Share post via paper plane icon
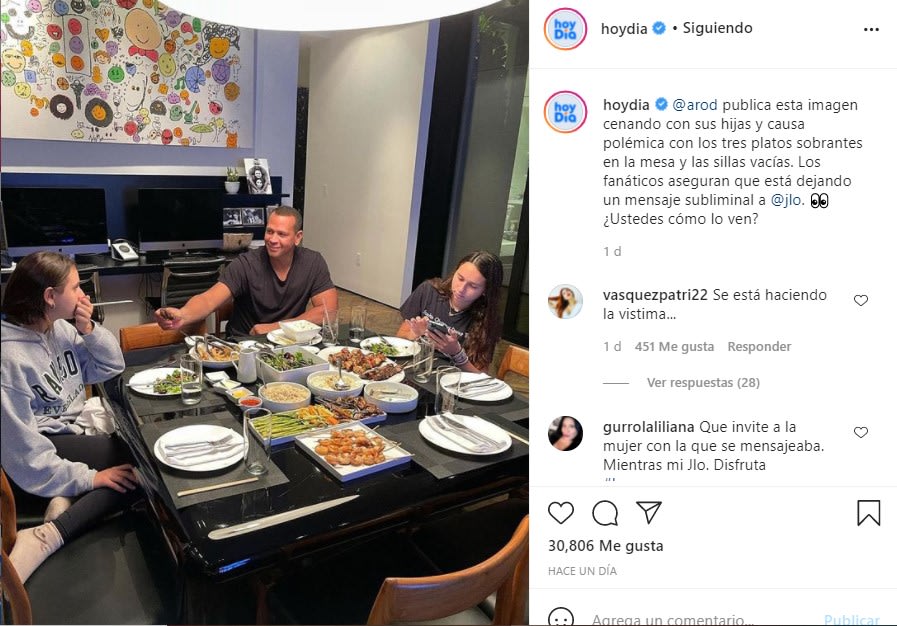 click(x=649, y=512)
